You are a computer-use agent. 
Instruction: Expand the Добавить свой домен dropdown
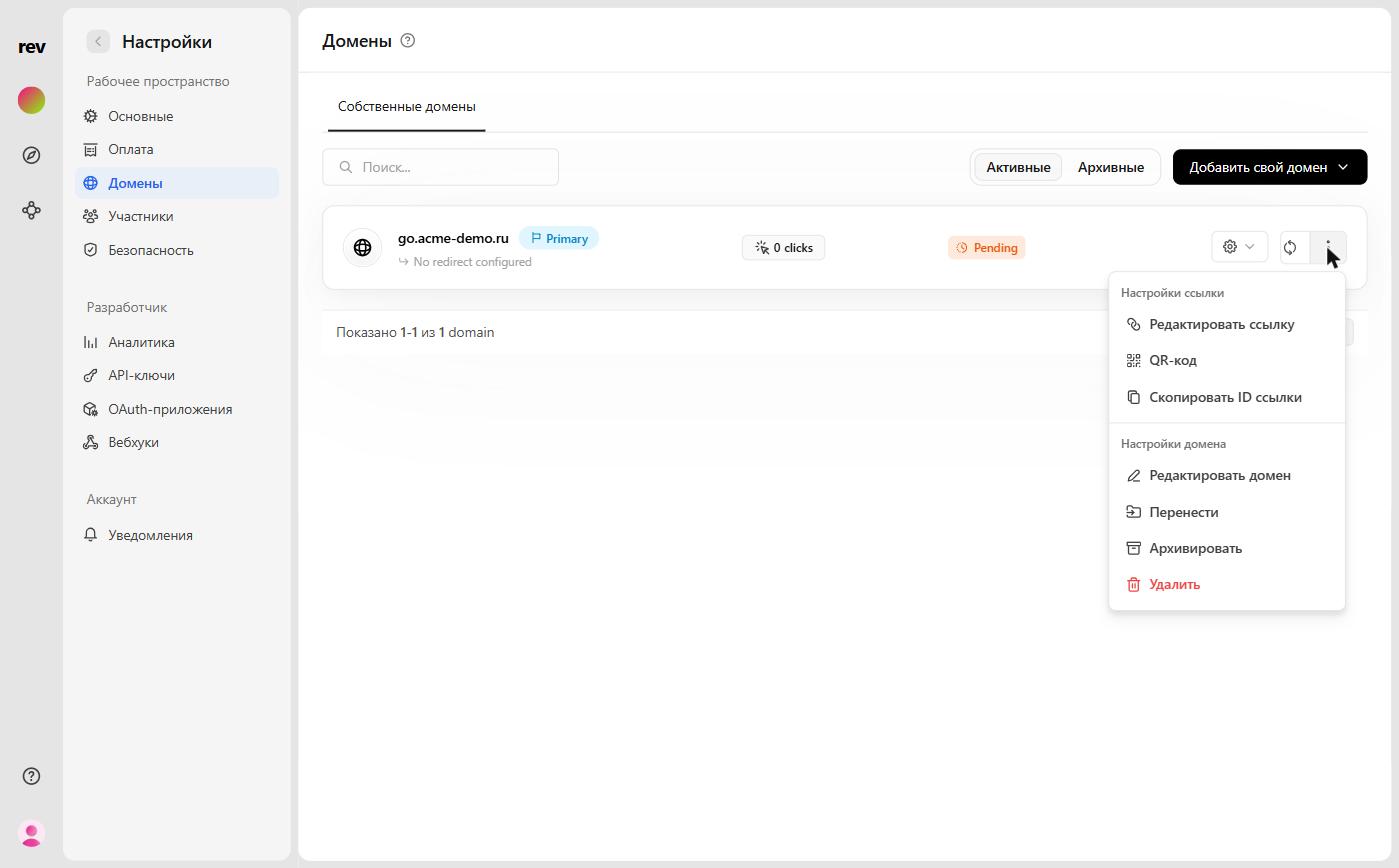tap(1270, 167)
